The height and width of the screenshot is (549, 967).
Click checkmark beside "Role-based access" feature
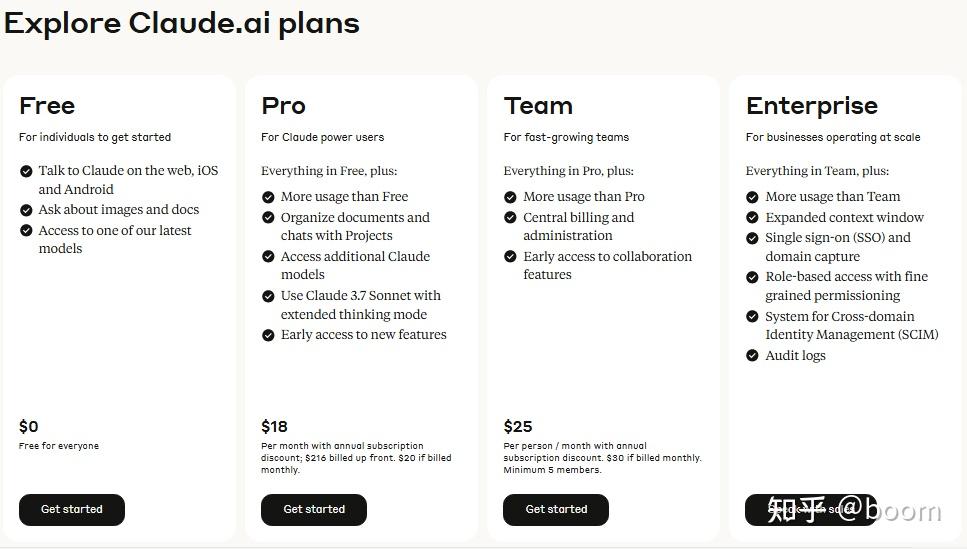[x=753, y=277]
